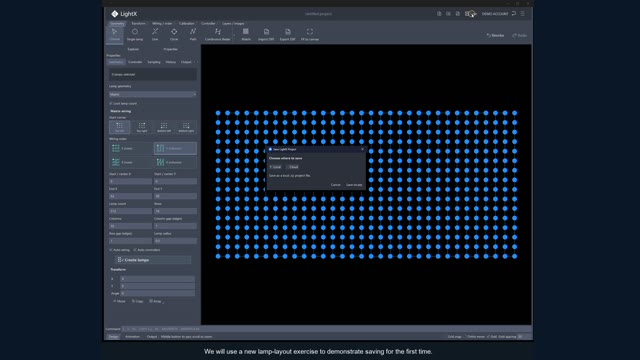Activate the Circle lamp tool
This screenshot has height=360, width=640.
(174, 34)
